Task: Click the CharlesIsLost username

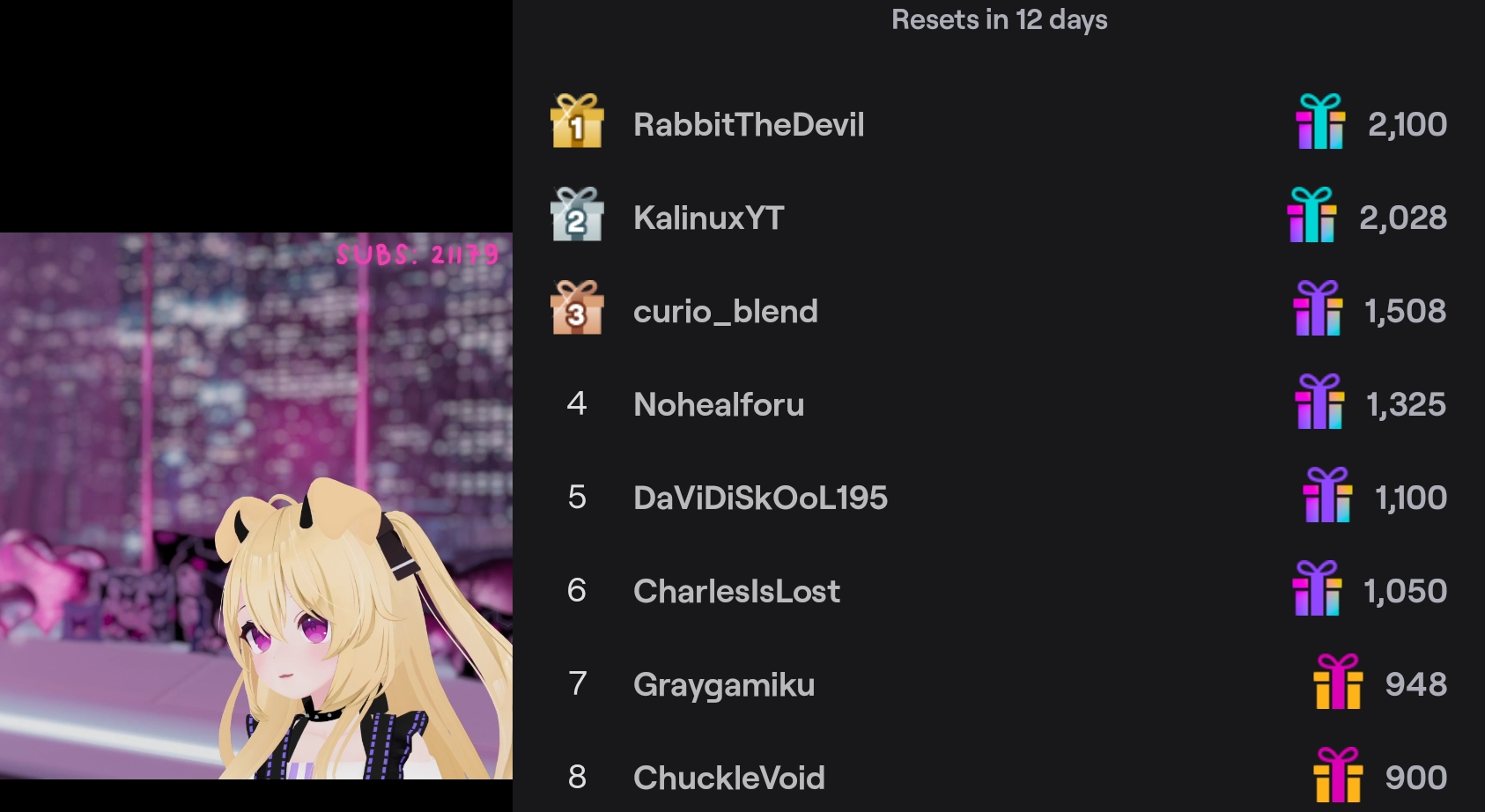Action: 736,591
